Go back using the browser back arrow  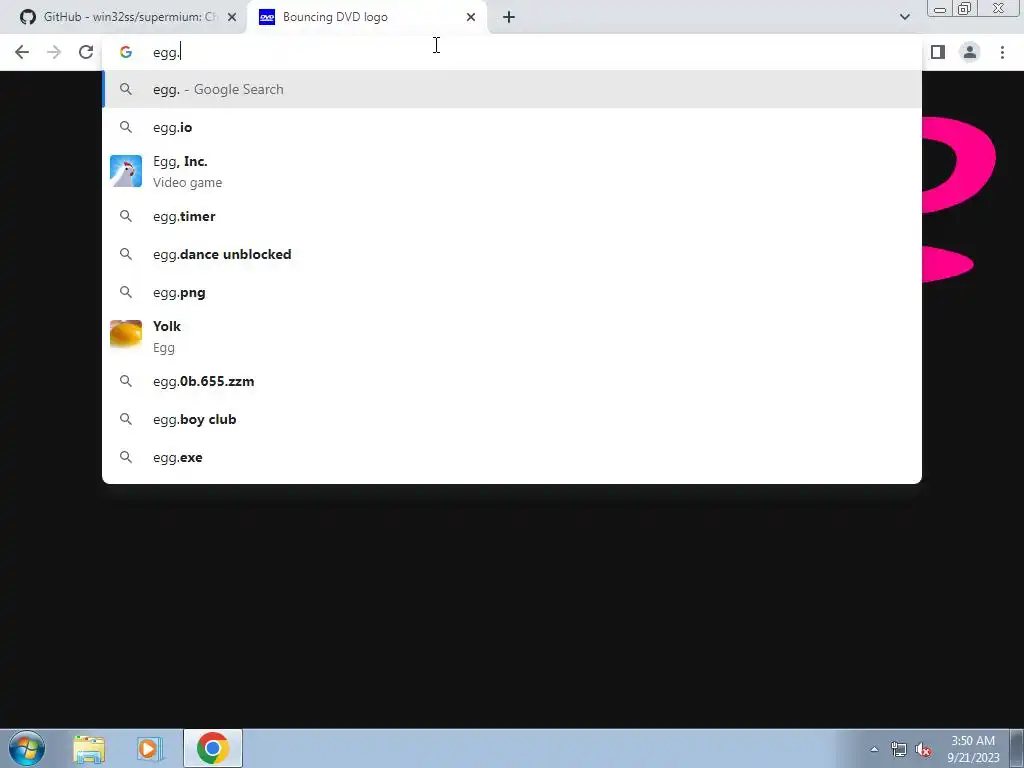click(x=22, y=52)
